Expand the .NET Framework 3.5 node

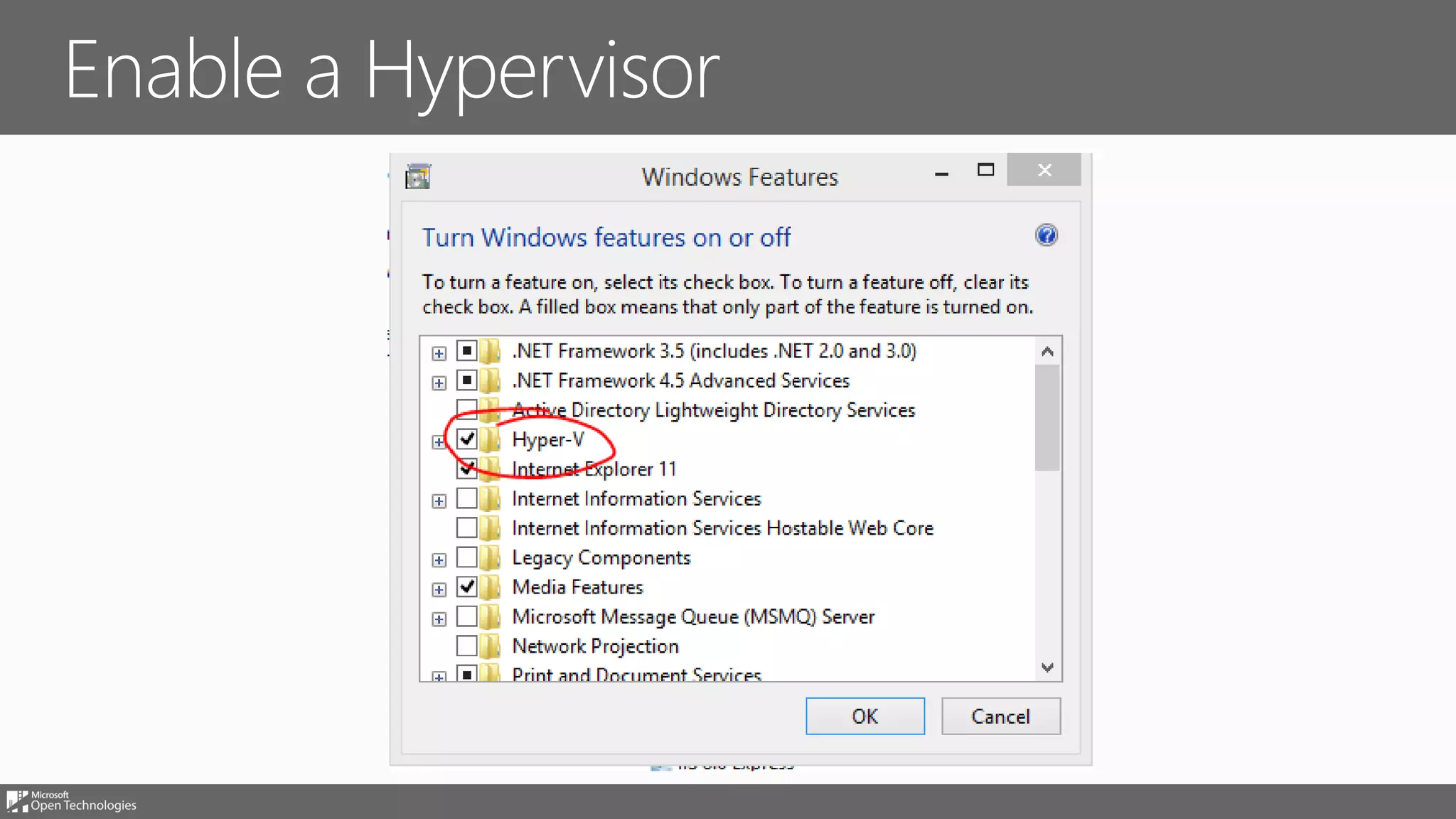(x=439, y=353)
